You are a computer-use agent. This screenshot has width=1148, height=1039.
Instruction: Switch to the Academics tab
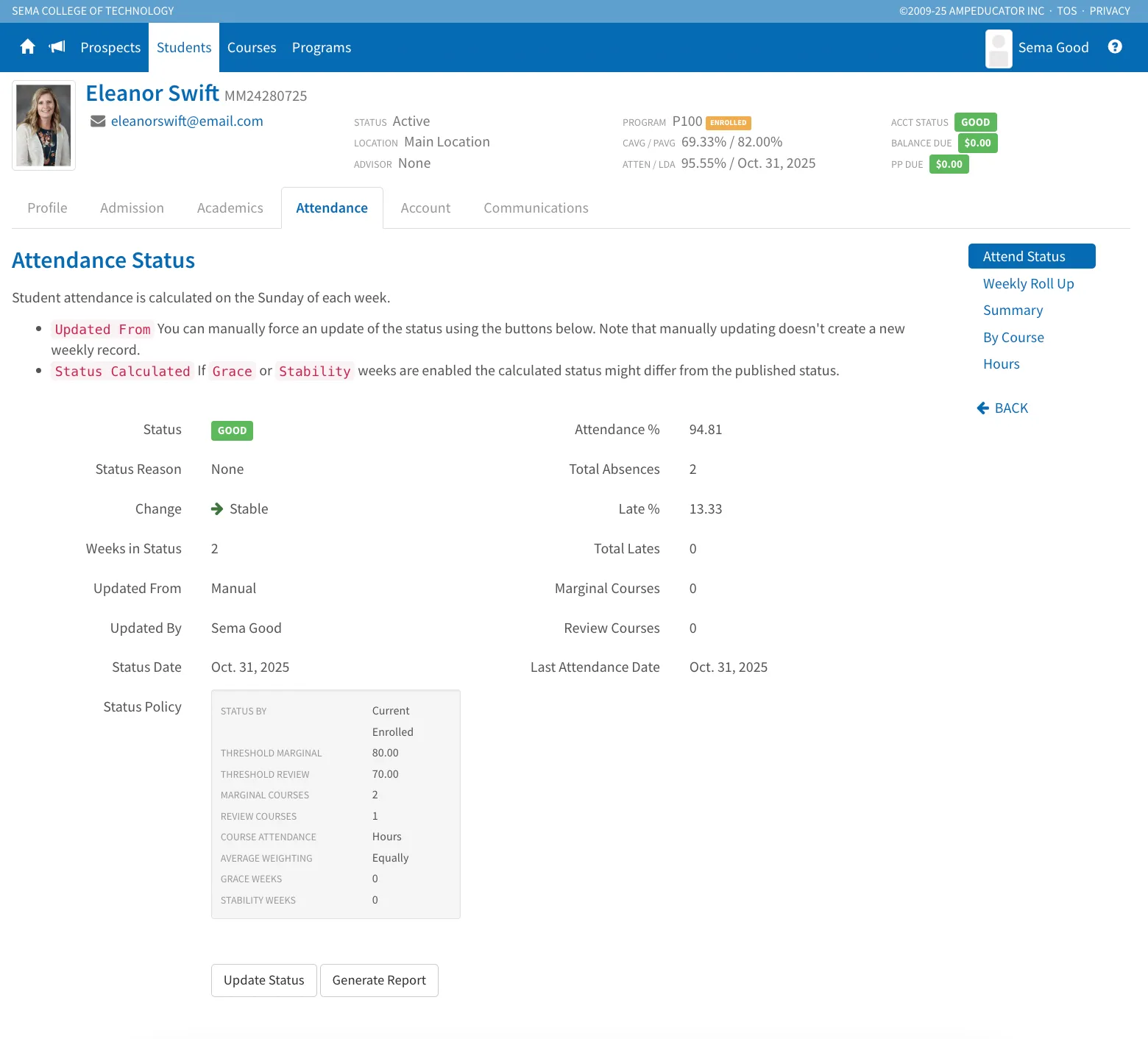click(x=230, y=208)
